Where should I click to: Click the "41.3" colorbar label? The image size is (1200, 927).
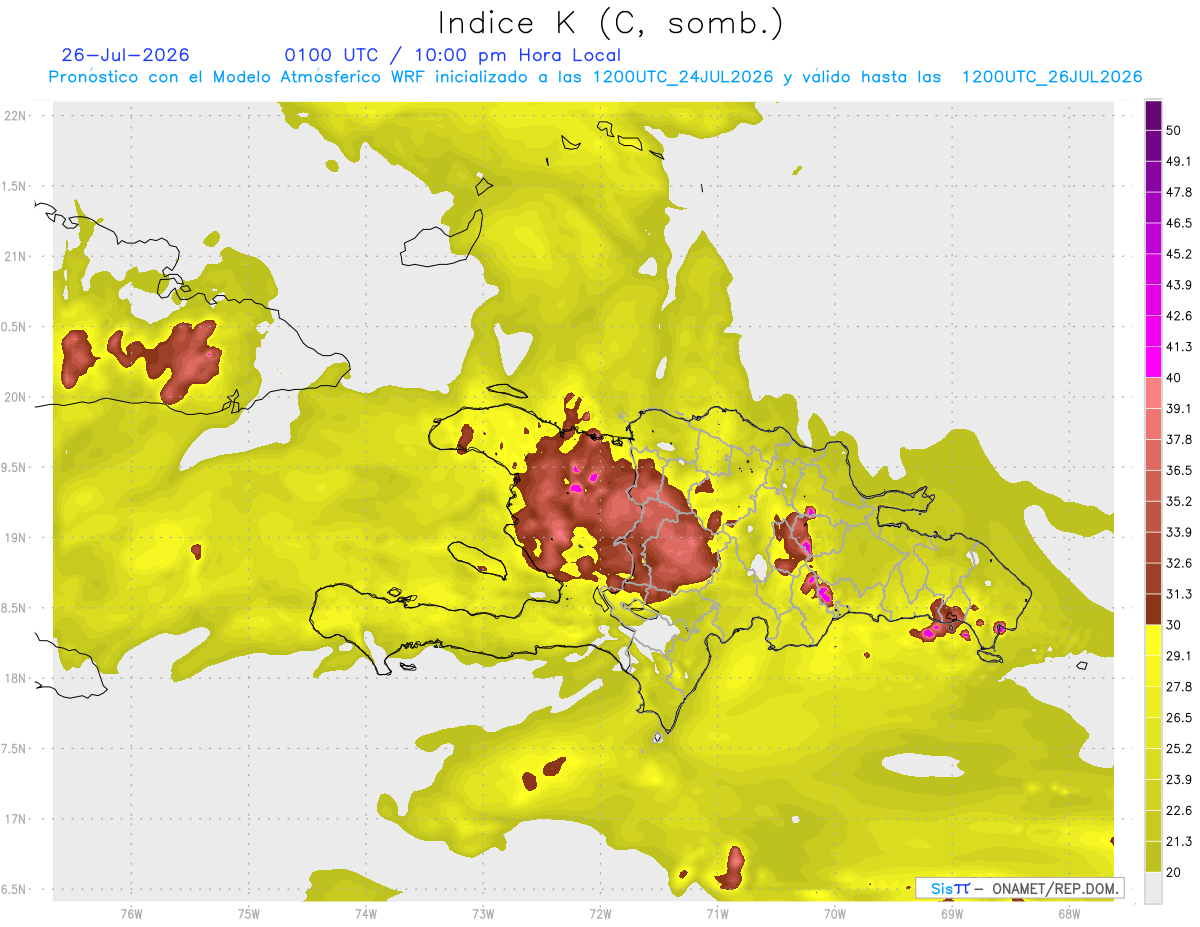[1179, 347]
